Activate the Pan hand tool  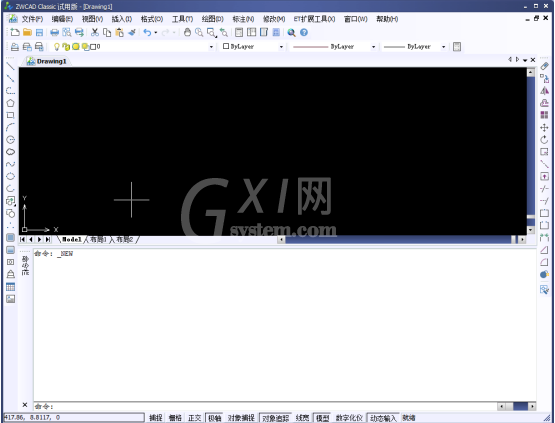[187, 33]
